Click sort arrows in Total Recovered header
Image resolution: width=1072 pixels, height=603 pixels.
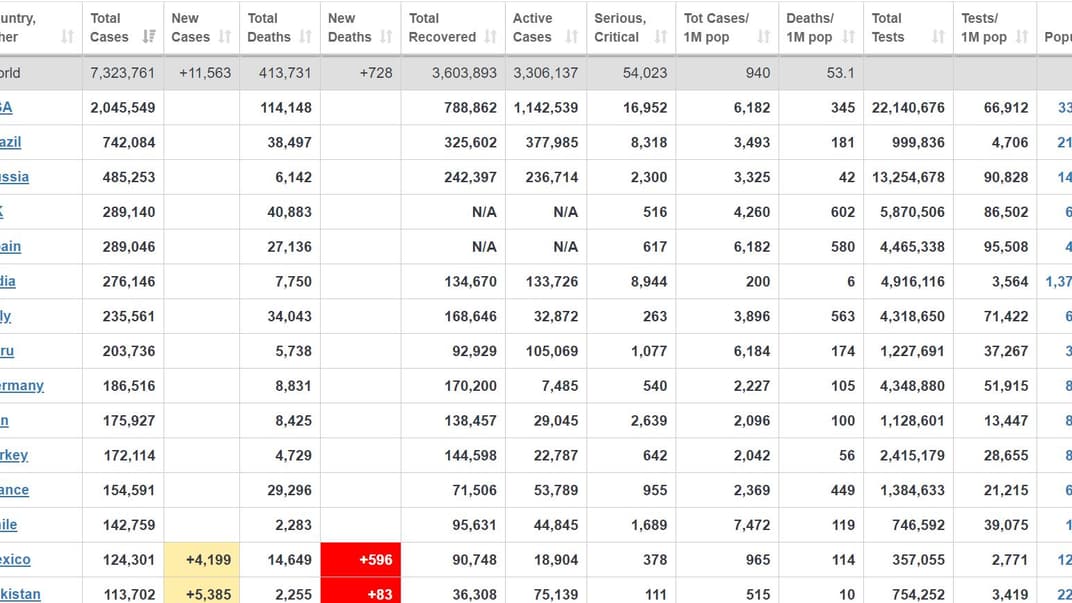point(490,37)
